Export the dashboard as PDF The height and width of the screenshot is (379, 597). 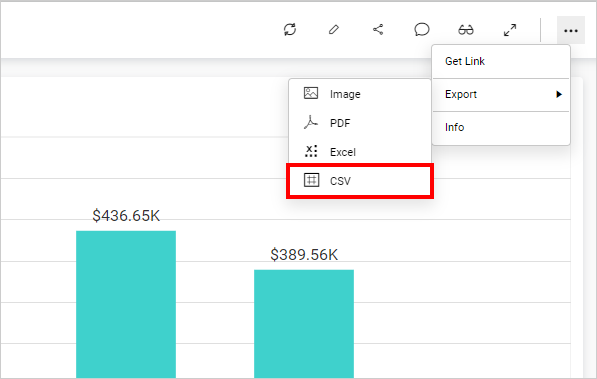(360, 123)
